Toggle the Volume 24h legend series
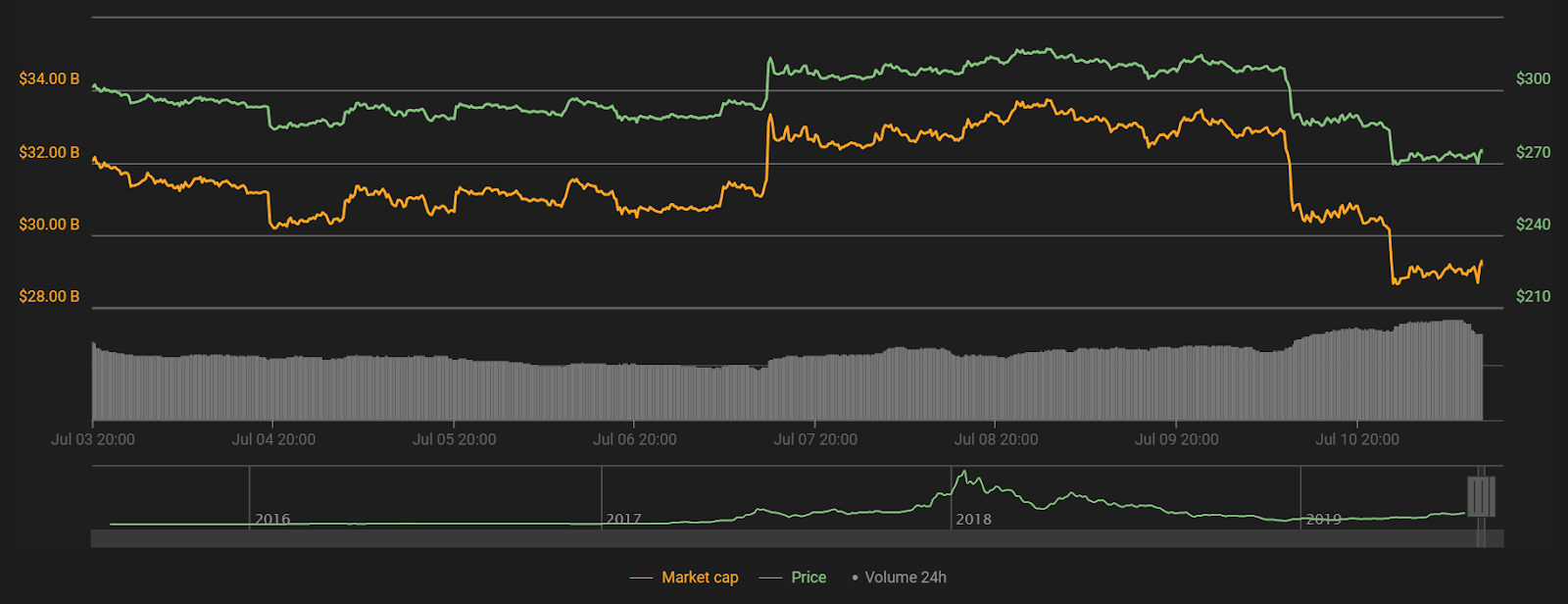This screenshot has width=1568, height=604. click(x=899, y=578)
